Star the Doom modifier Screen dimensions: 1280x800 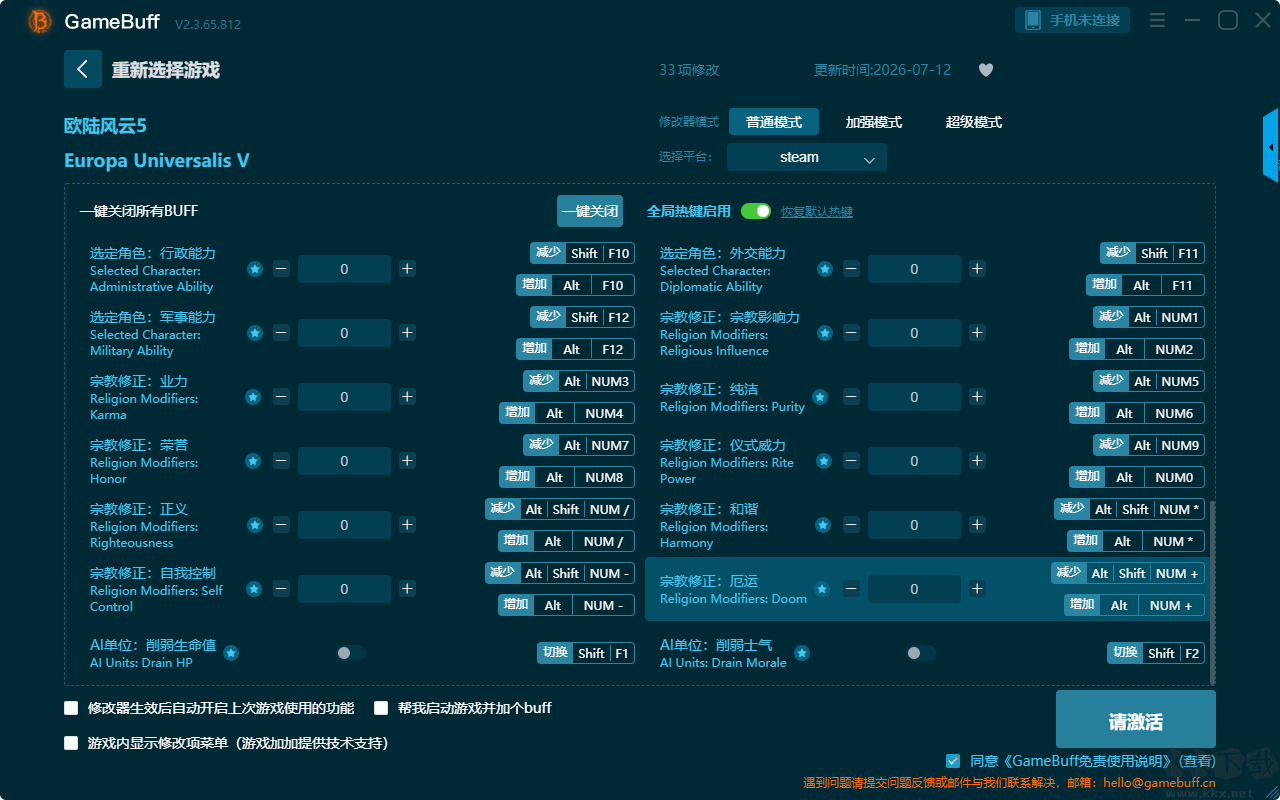click(x=823, y=589)
